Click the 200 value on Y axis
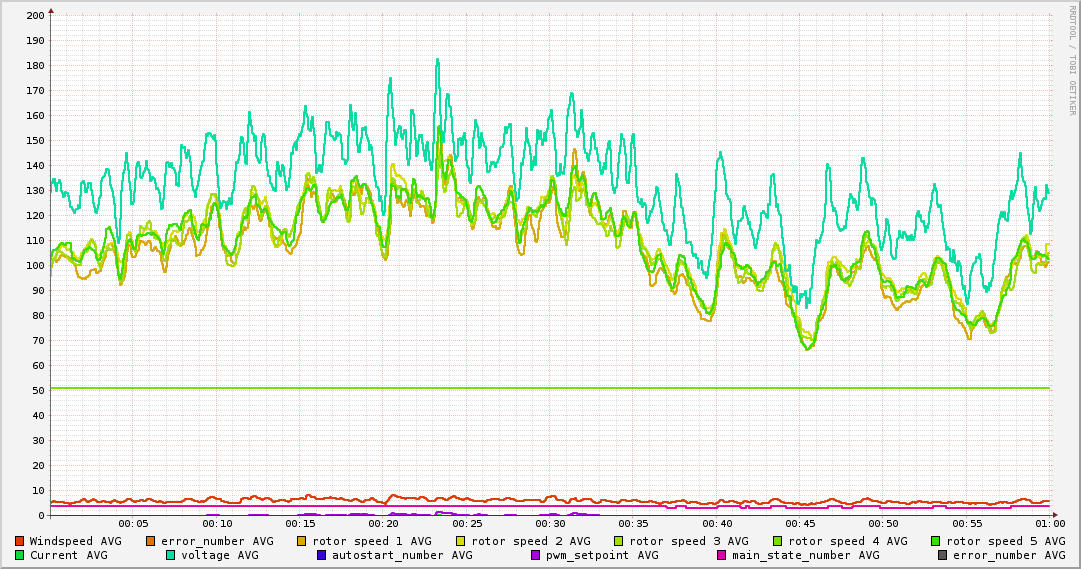1081x569 pixels. [x=35, y=16]
